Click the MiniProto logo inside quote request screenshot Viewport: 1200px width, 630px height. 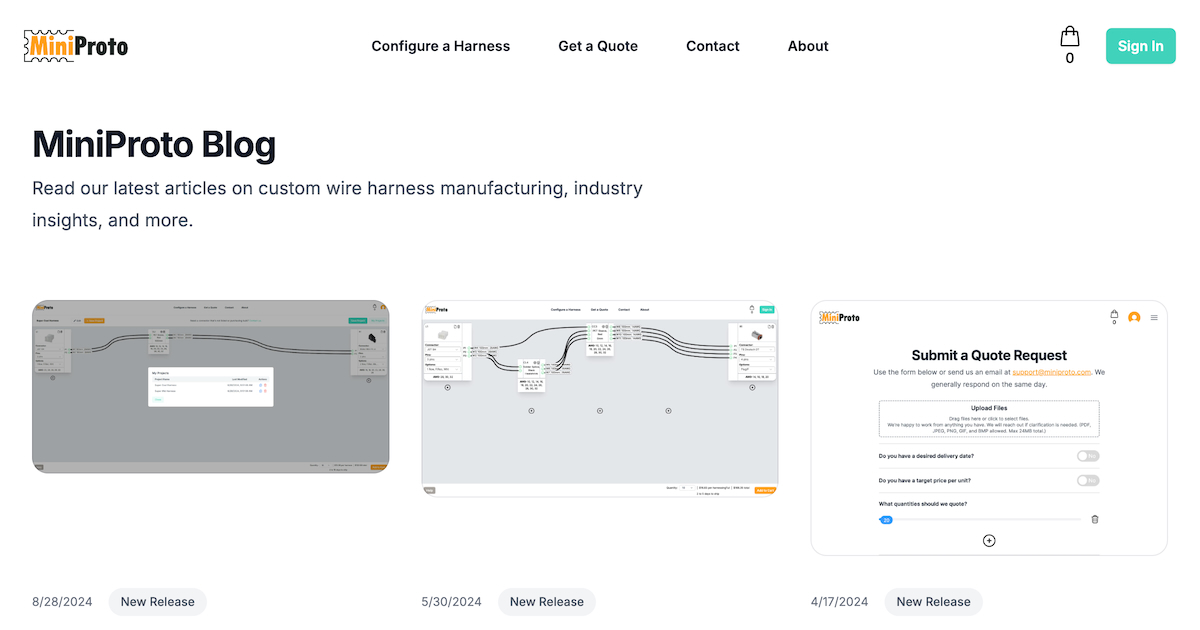click(840, 317)
